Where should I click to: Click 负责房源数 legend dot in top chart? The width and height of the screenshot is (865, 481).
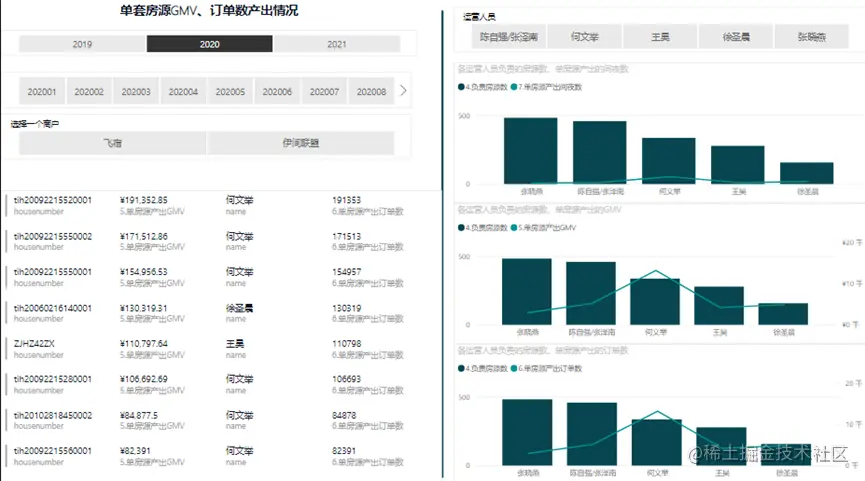[x=461, y=87]
